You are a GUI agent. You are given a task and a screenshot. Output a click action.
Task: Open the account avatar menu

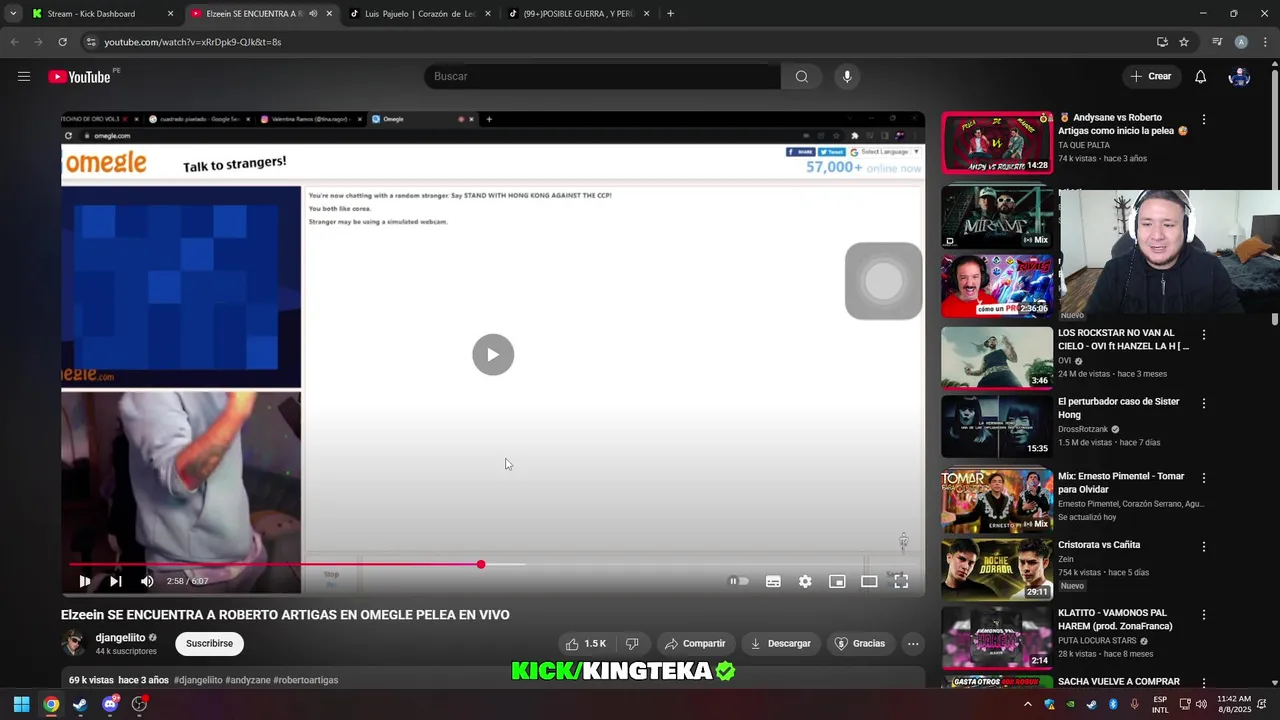click(x=1239, y=76)
